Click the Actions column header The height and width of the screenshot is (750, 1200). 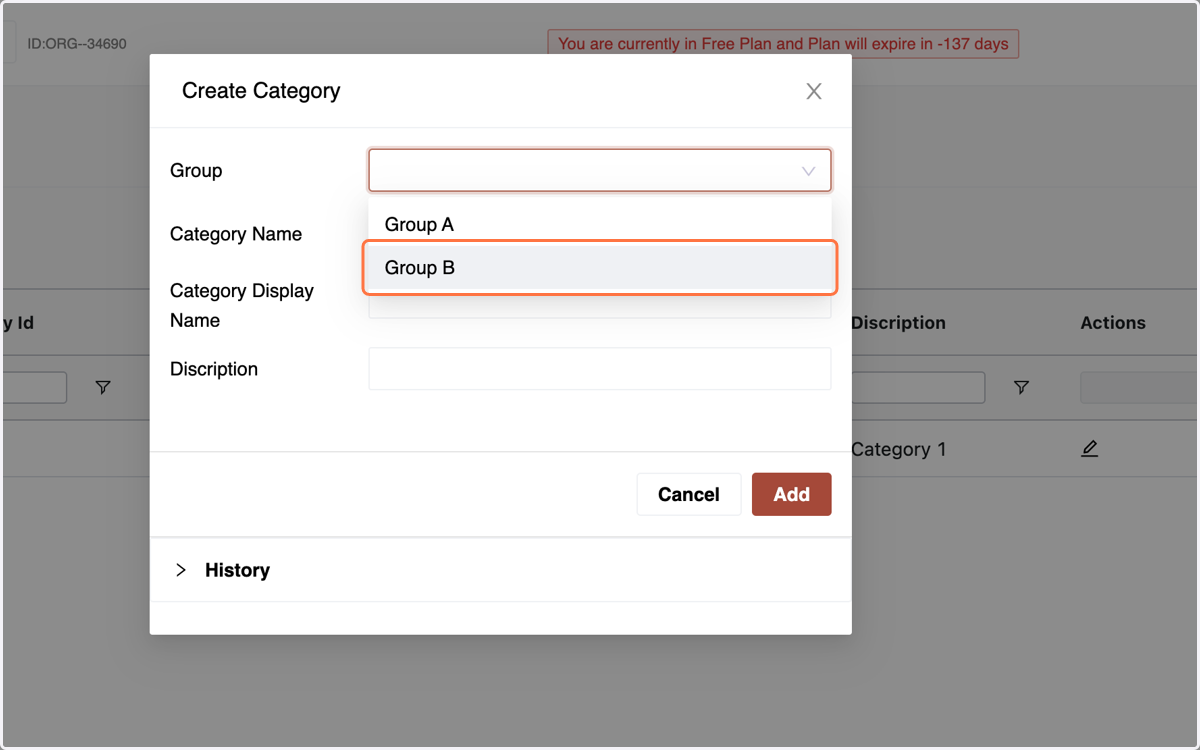1113,323
